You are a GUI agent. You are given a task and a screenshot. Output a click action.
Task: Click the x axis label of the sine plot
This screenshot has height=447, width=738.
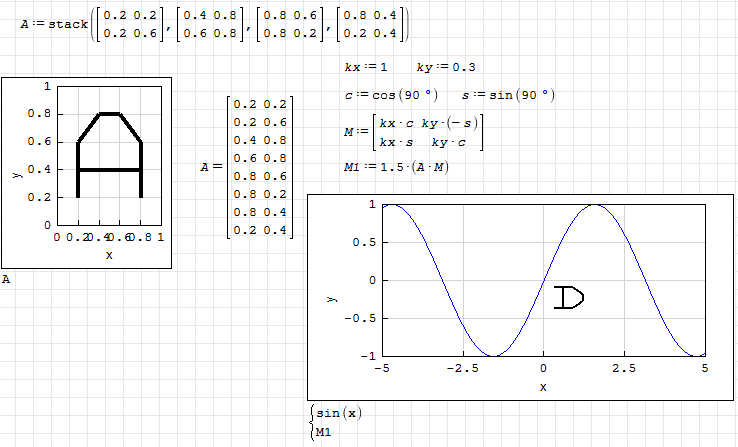[543, 386]
